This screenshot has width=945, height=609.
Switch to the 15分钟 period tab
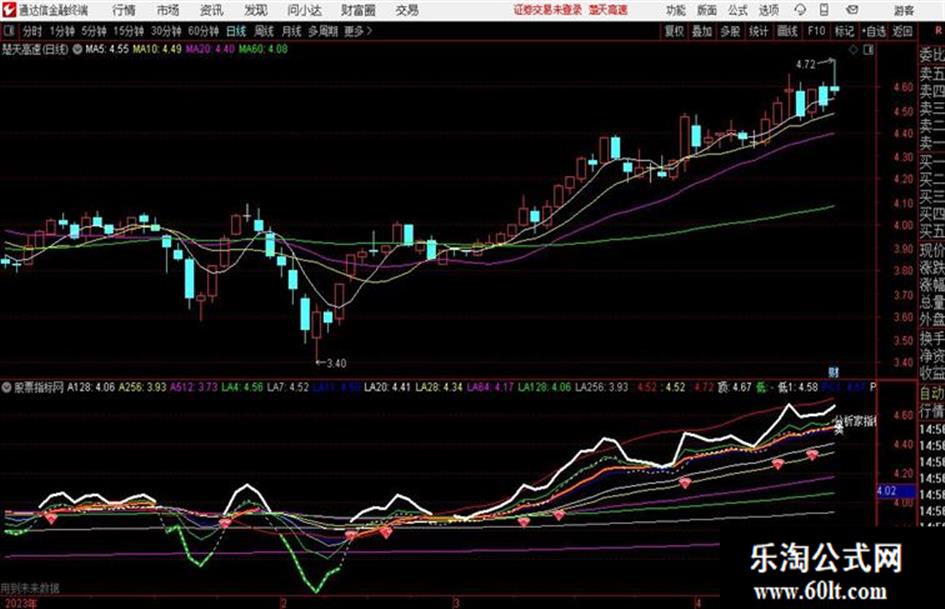click(x=129, y=31)
